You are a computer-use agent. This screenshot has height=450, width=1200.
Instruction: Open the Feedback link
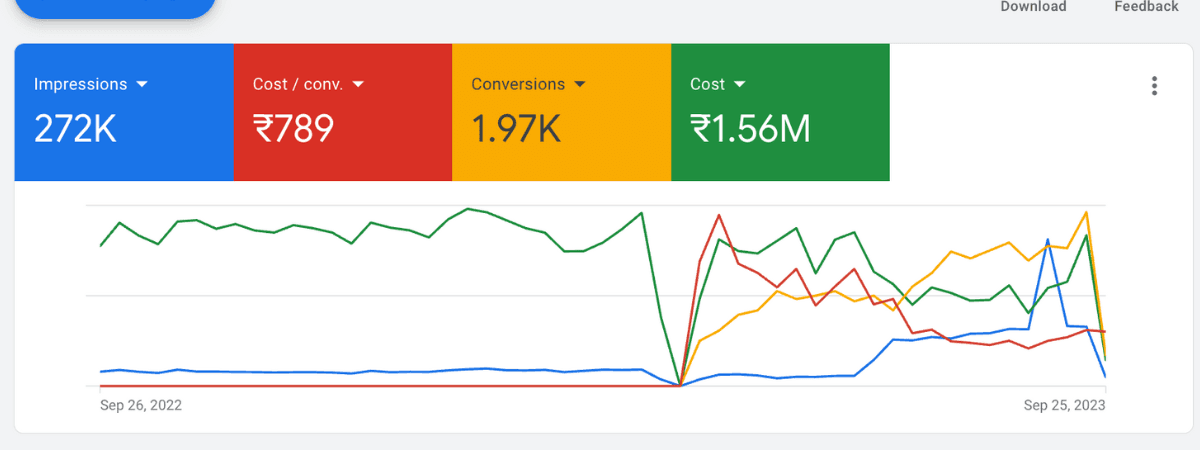(1146, 7)
